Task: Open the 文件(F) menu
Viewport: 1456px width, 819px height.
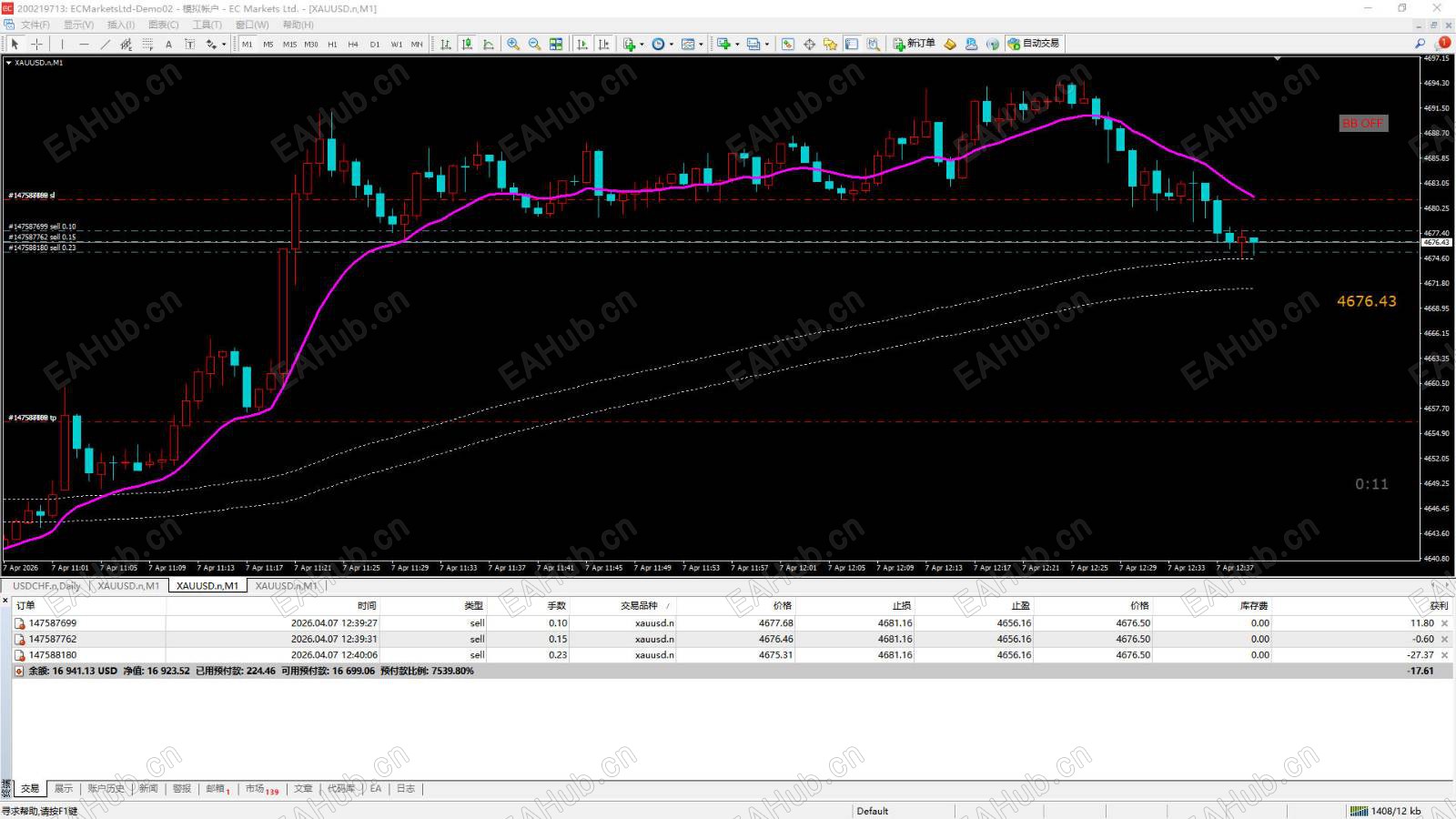Action: point(35,25)
